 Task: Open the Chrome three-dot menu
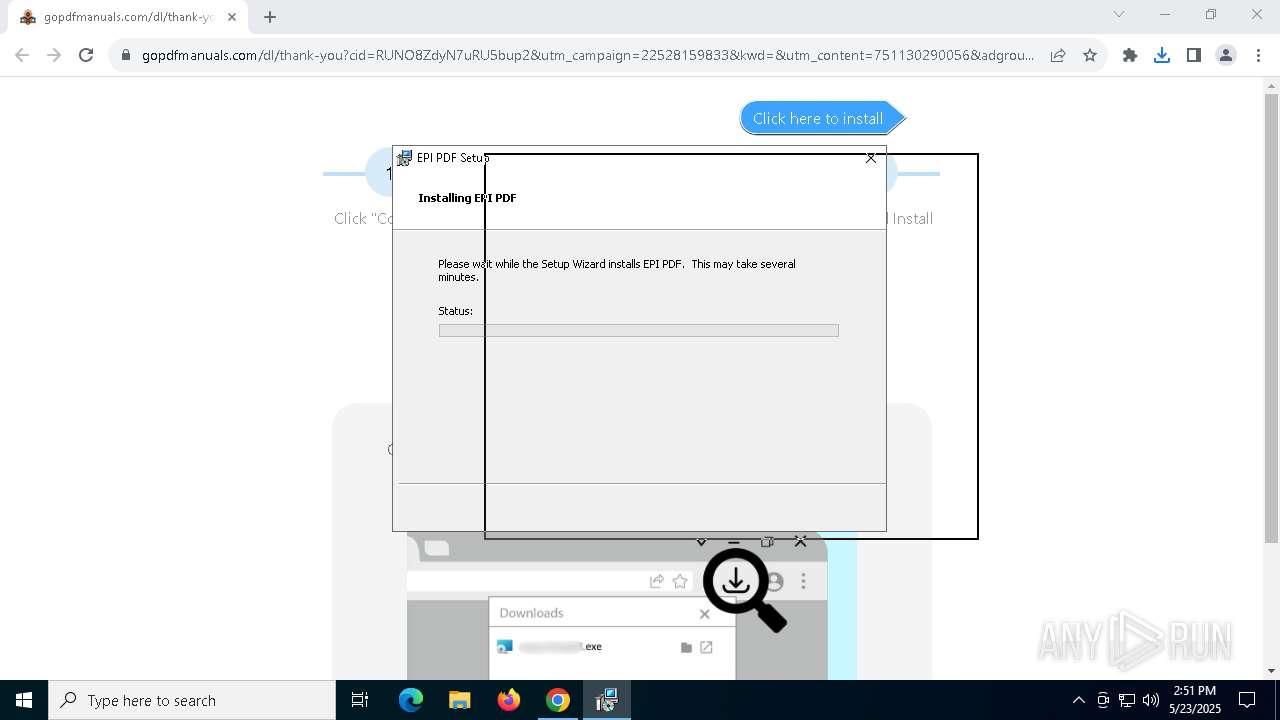click(1258, 55)
